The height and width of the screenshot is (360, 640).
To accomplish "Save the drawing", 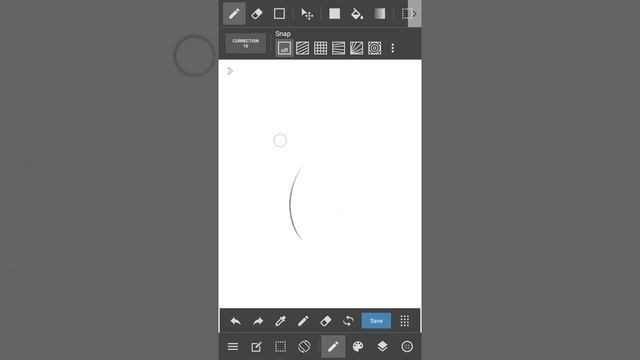I will (x=376, y=321).
